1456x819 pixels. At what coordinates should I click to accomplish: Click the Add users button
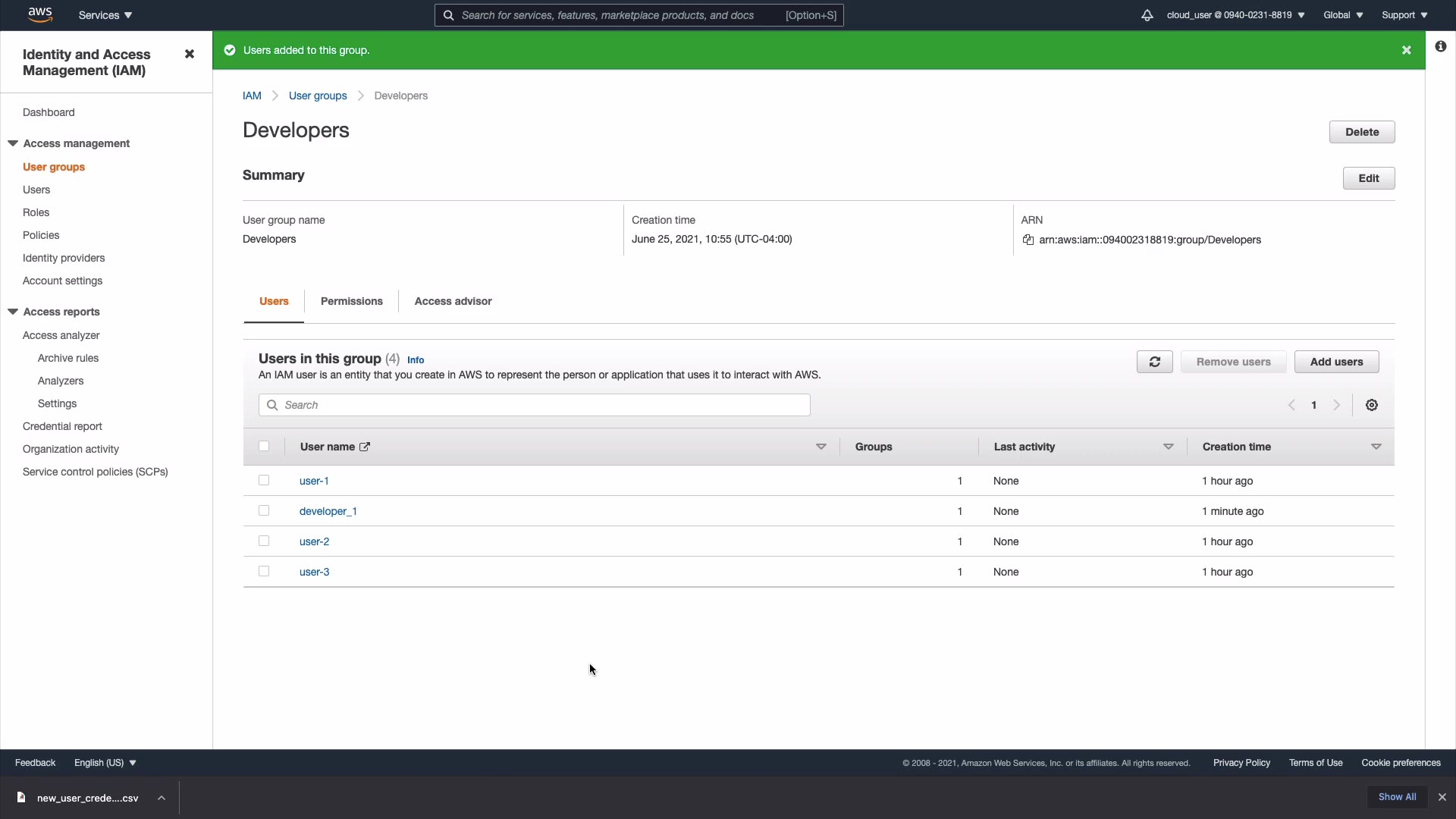[x=1336, y=362]
